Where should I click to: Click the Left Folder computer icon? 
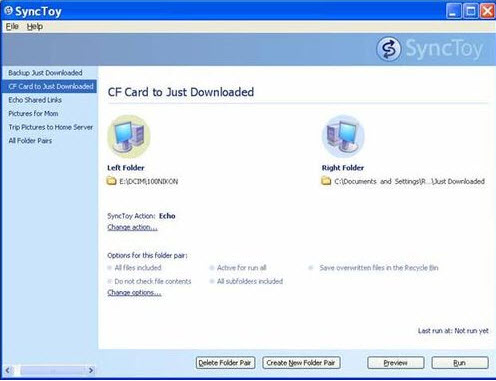click(129, 136)
